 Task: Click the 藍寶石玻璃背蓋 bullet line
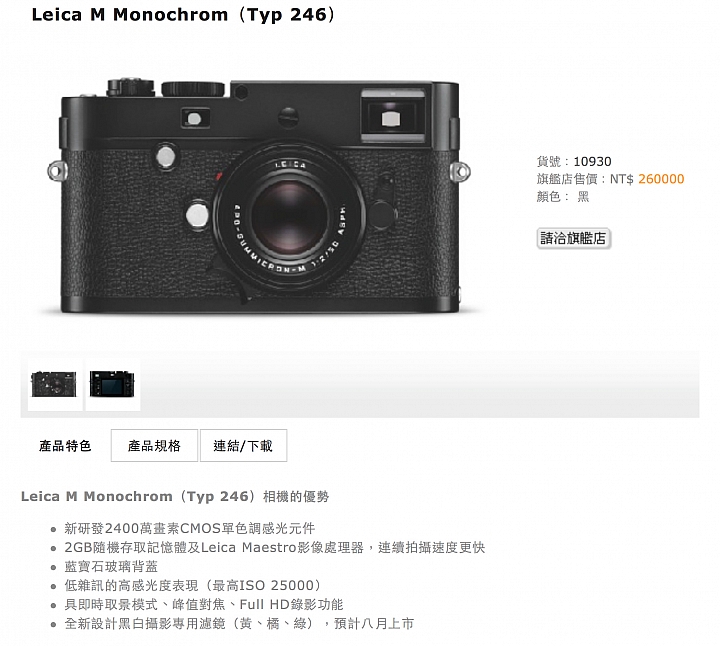[111, 567]
